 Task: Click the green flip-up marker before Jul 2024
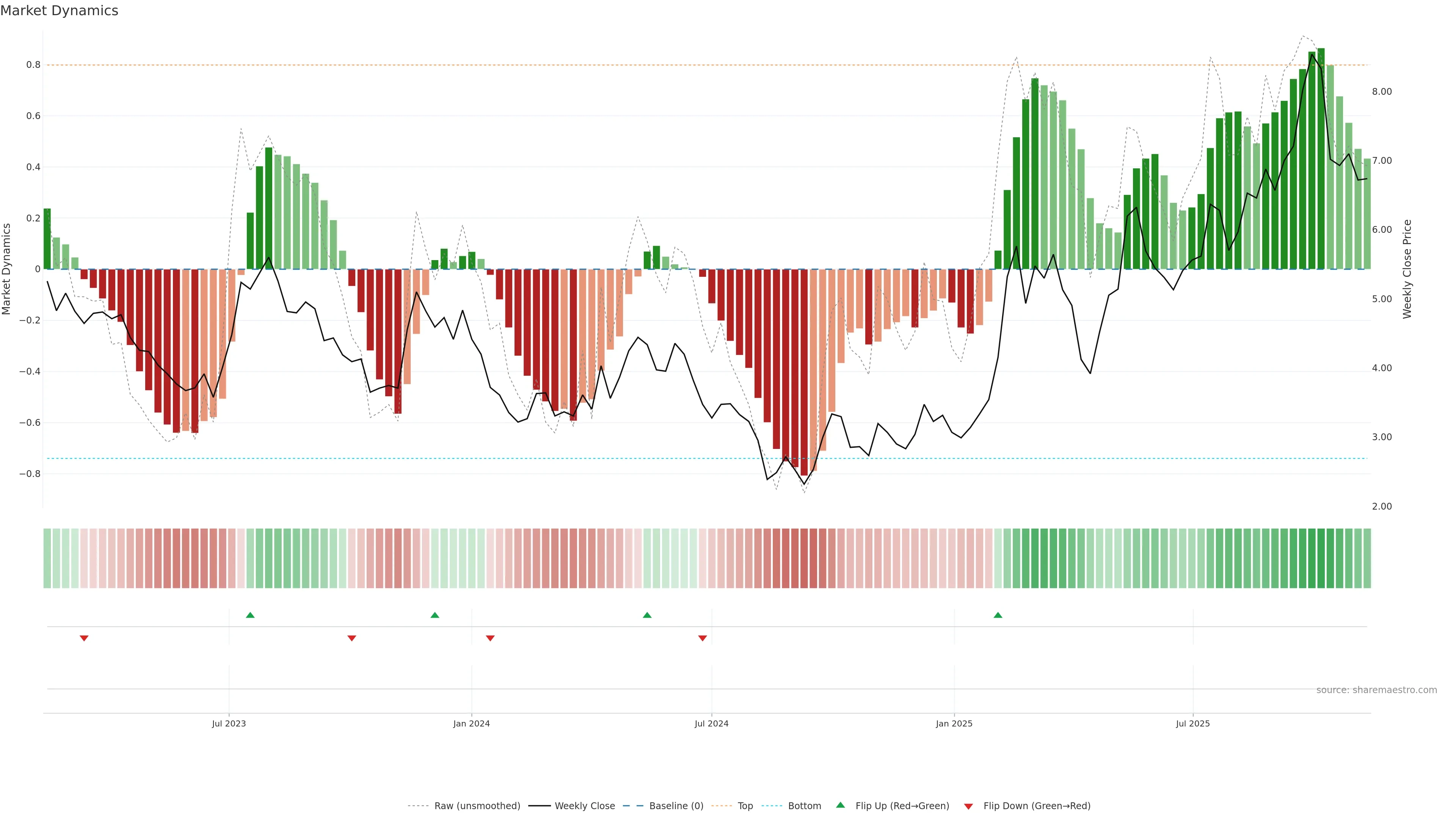pyautogui.click(x=647, y=615)
